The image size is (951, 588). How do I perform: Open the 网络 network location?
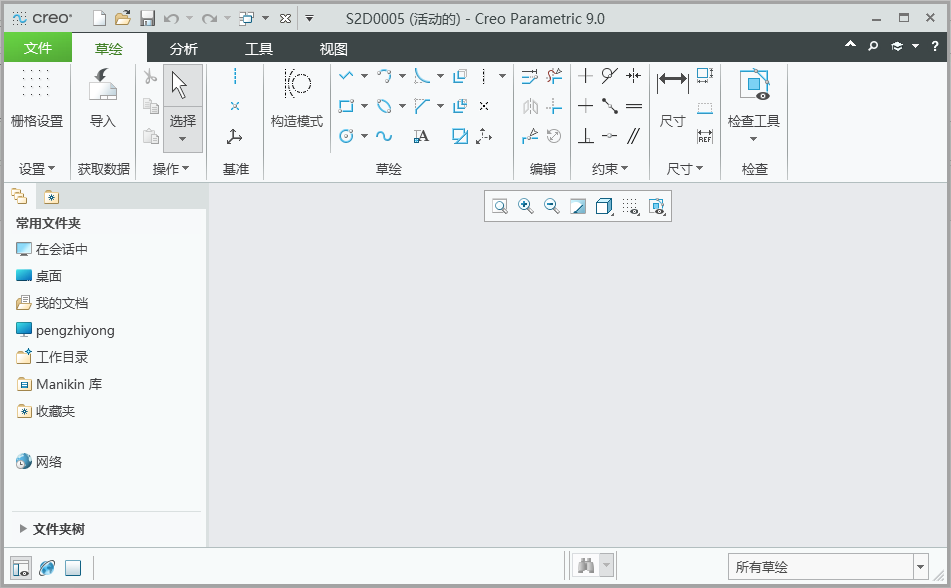tap(39, 462)
